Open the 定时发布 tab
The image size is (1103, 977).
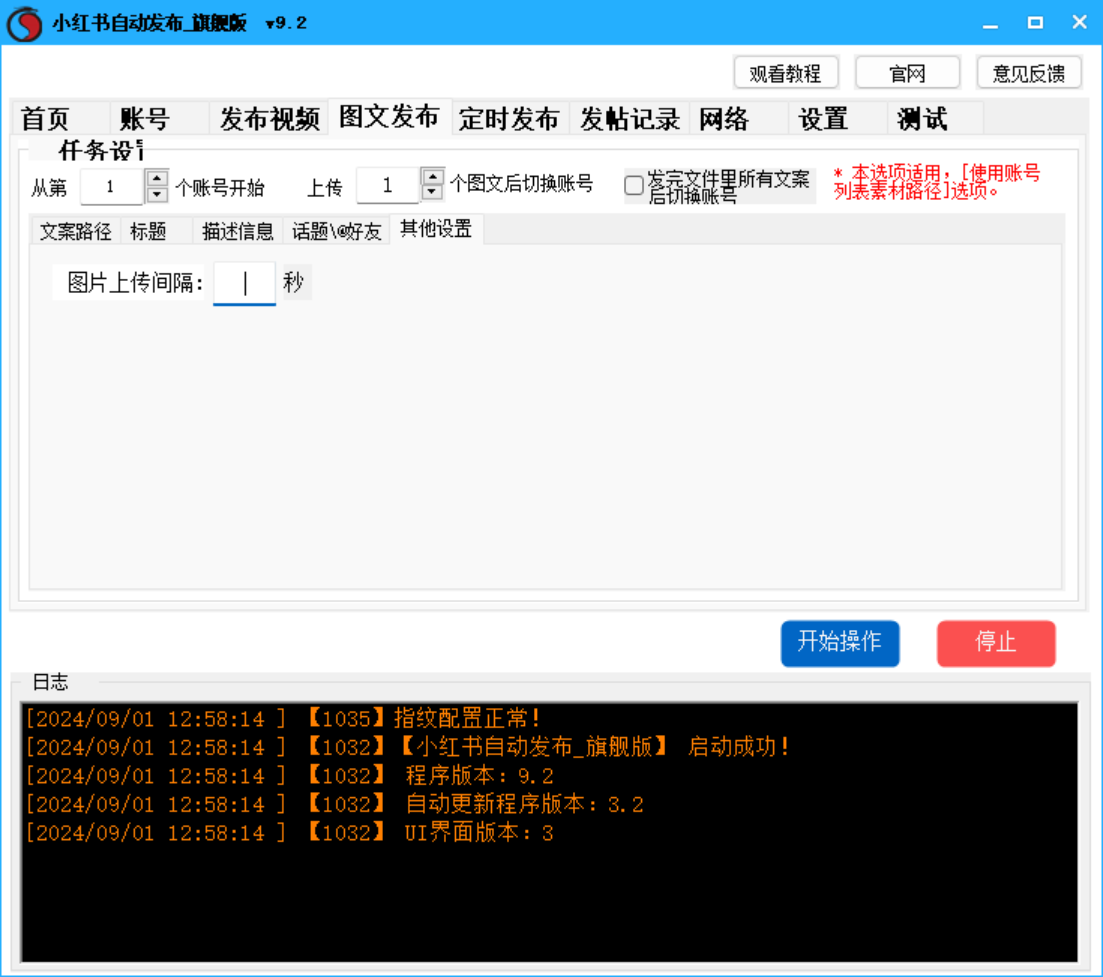pyautogui.click(x=509, y=118)
